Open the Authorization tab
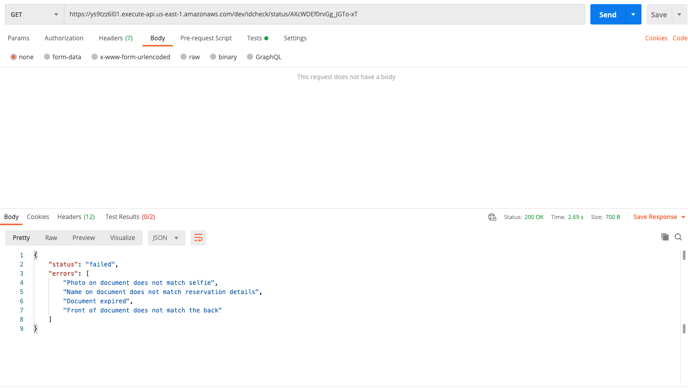 click(64, 38)
